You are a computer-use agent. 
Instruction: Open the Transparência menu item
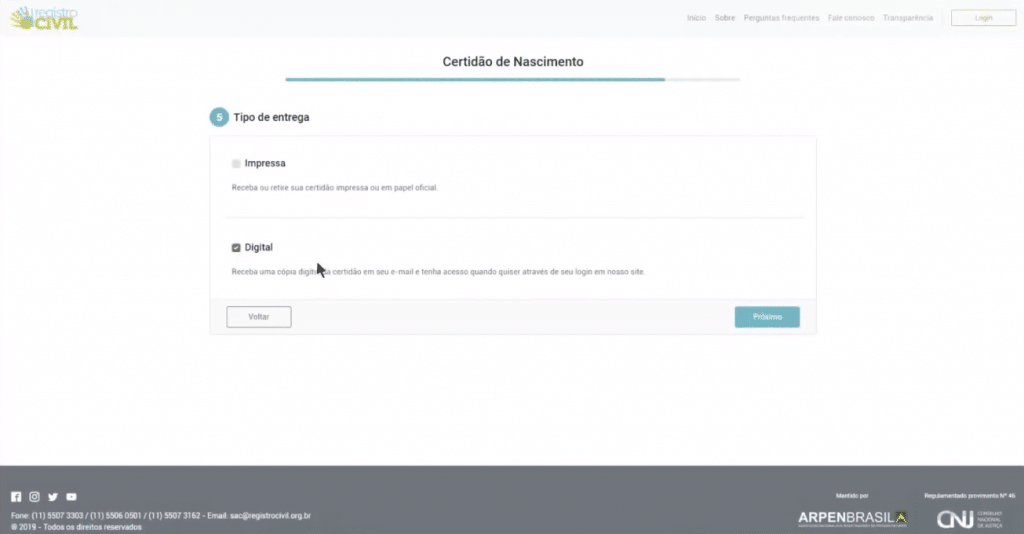908,18
